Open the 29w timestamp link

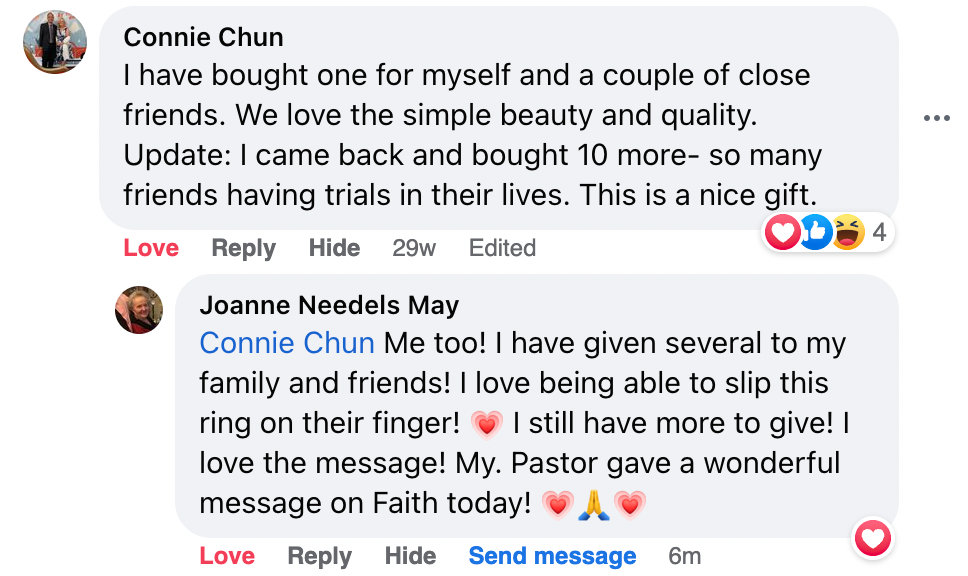tap(413, 248)
